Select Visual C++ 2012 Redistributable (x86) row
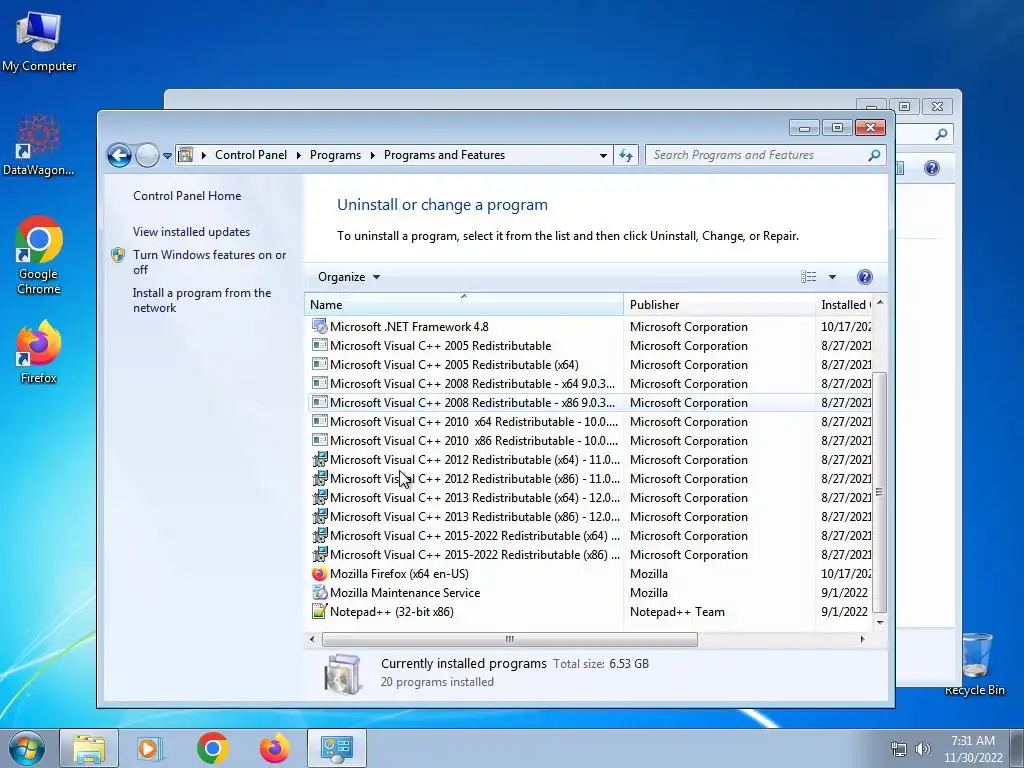 [590, 479]
